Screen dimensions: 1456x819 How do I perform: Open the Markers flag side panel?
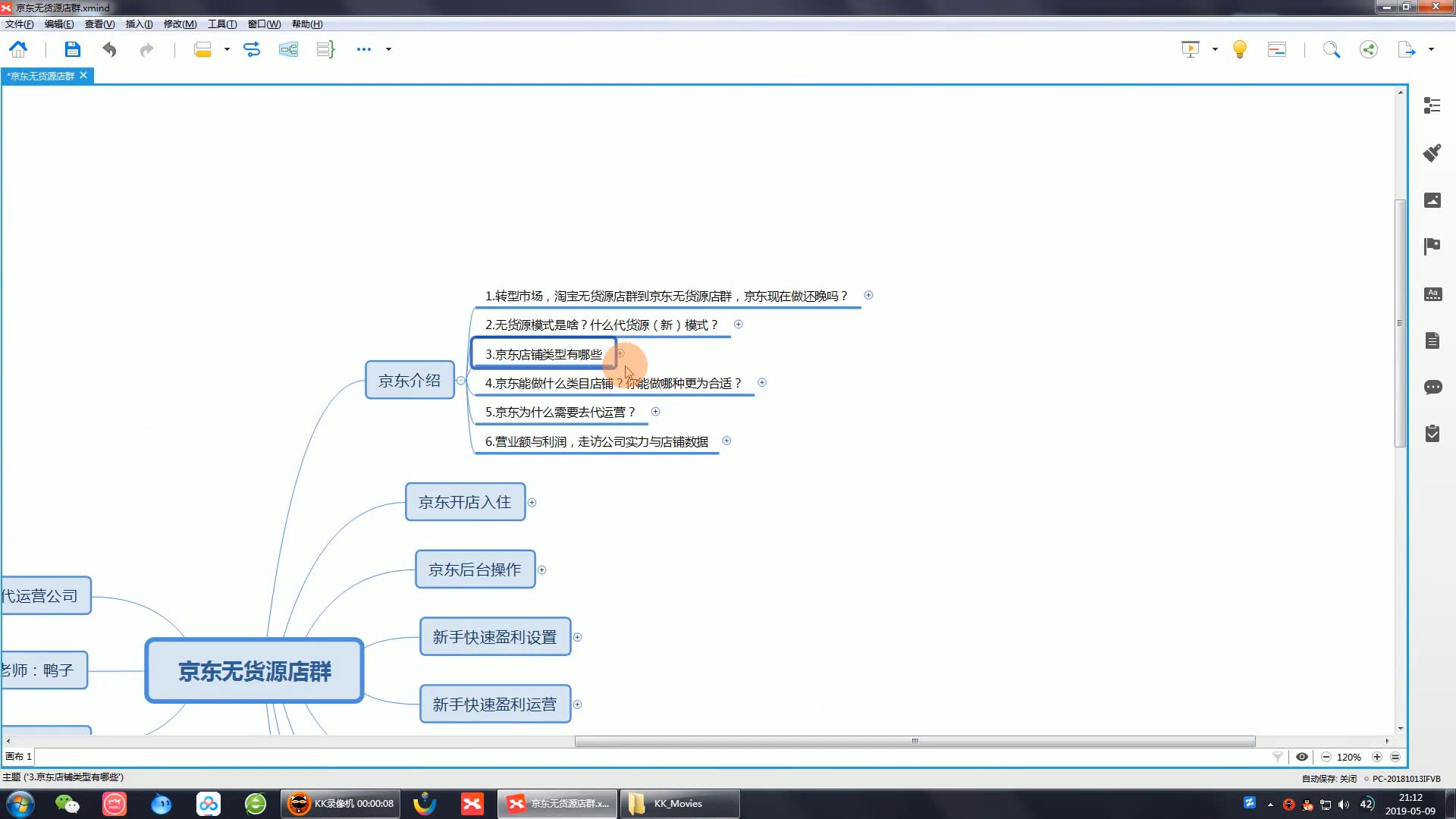(1432, 246)
